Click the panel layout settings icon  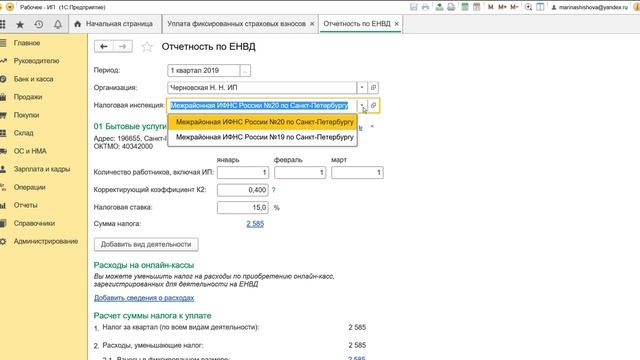[540, 7]
